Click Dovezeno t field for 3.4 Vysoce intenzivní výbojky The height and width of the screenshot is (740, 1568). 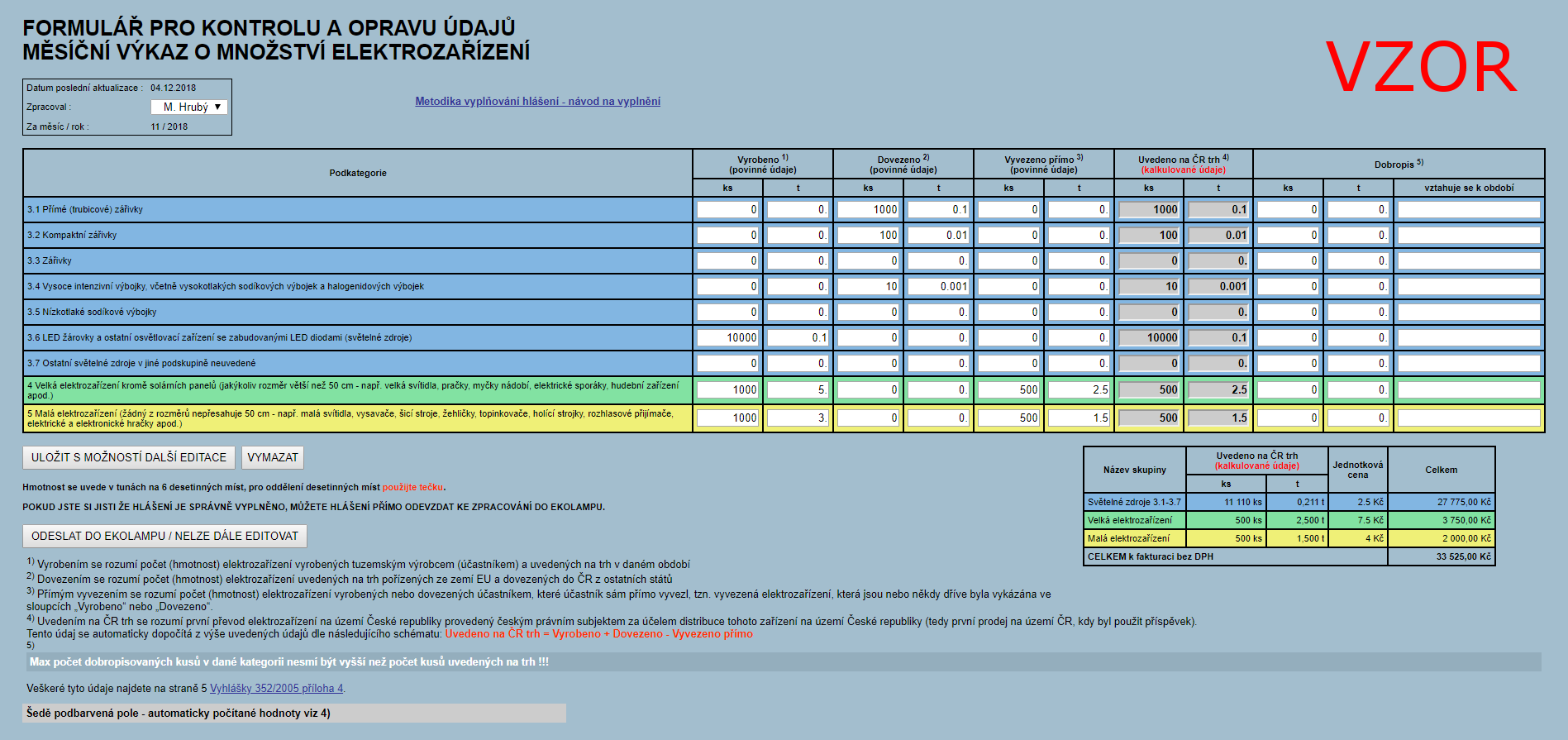pyautogui.click(x=938, y=287)
